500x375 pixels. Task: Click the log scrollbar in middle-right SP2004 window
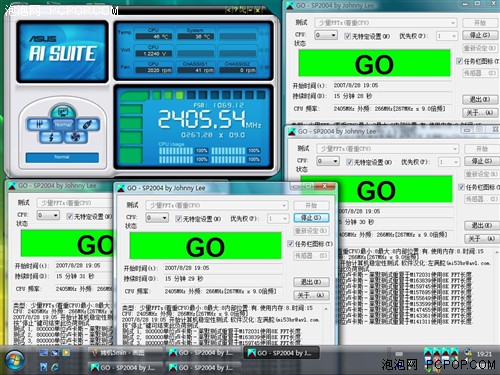pyautogui.click(x=496, y=297)
